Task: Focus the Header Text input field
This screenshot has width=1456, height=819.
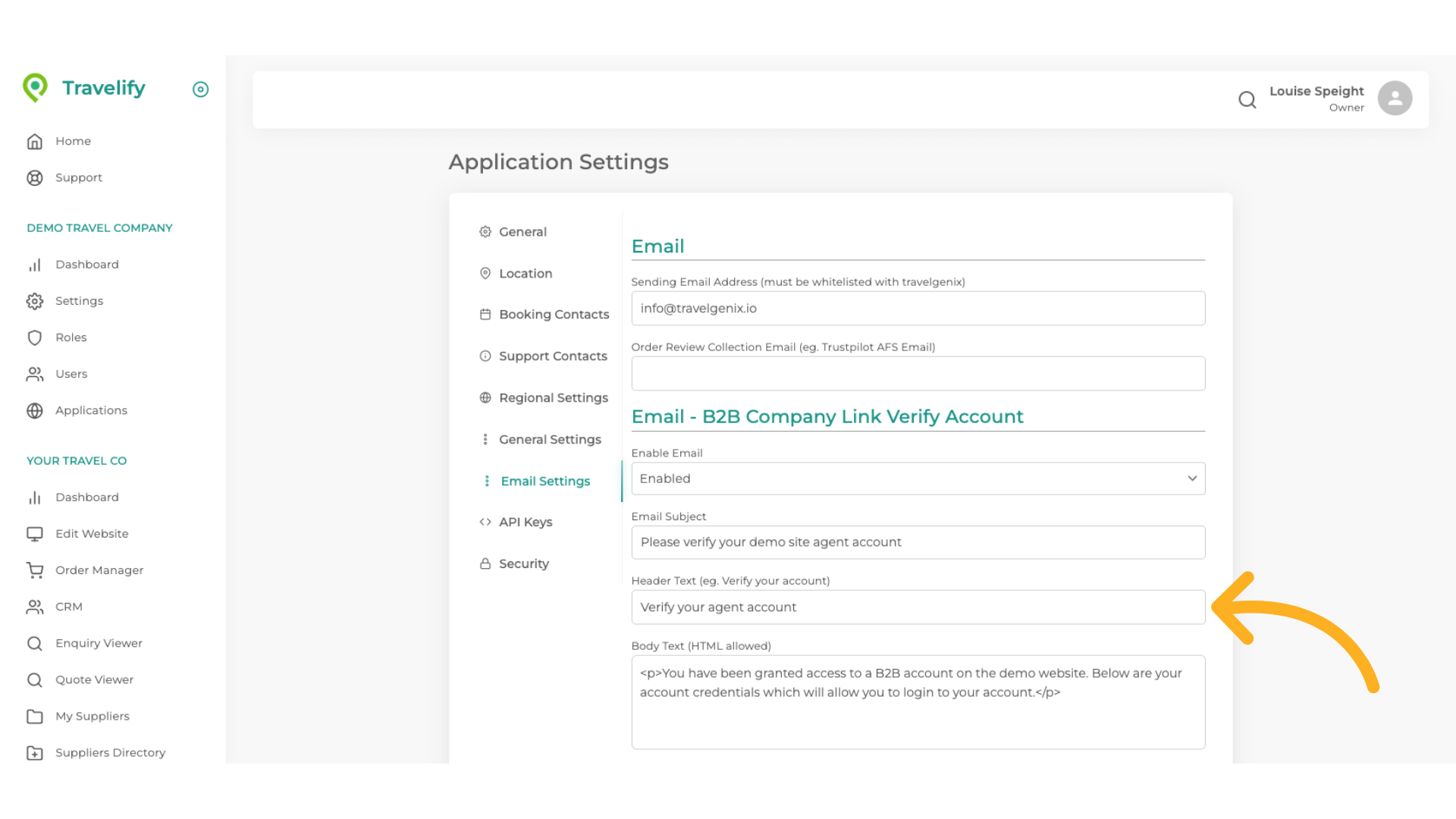Action: point(918,607)
